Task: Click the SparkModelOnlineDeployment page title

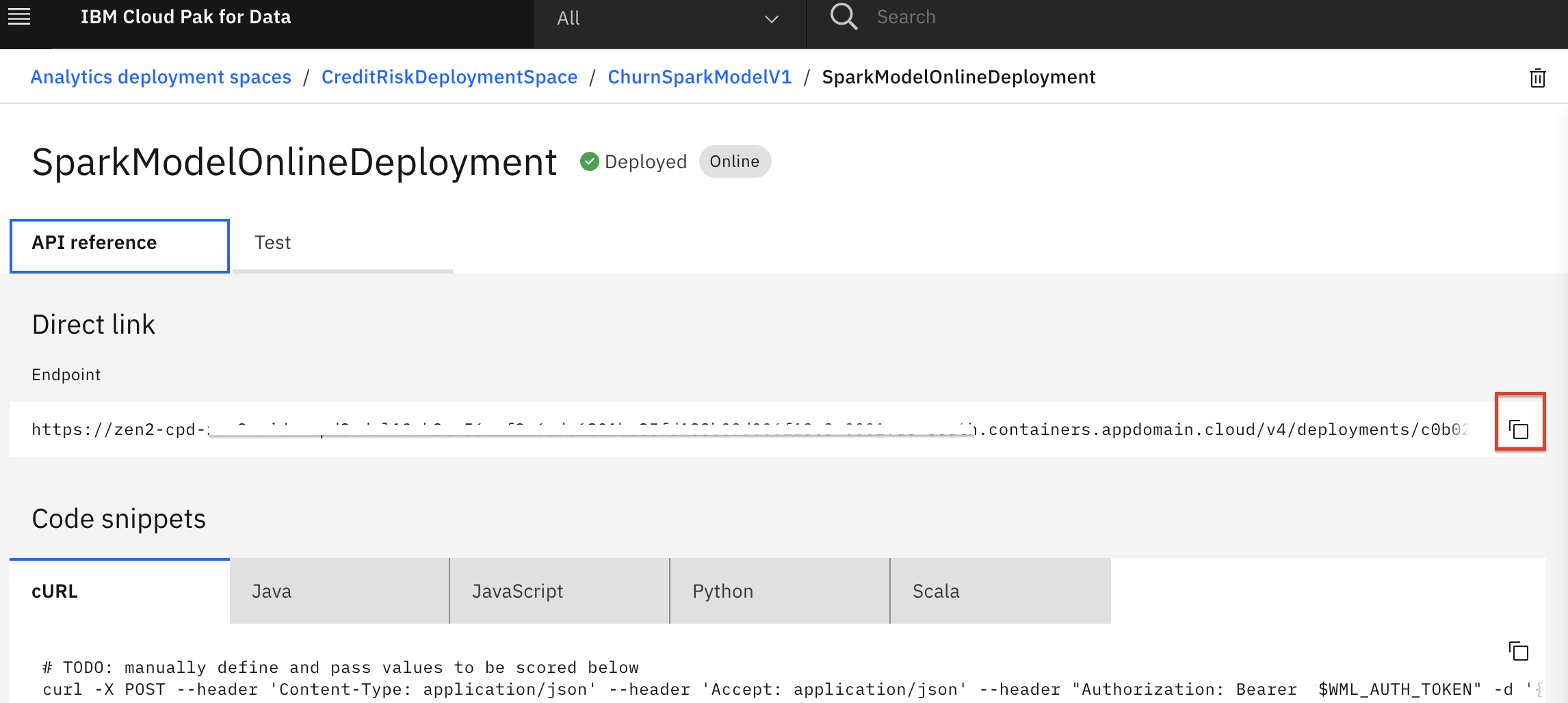Action: coord(294,163)
